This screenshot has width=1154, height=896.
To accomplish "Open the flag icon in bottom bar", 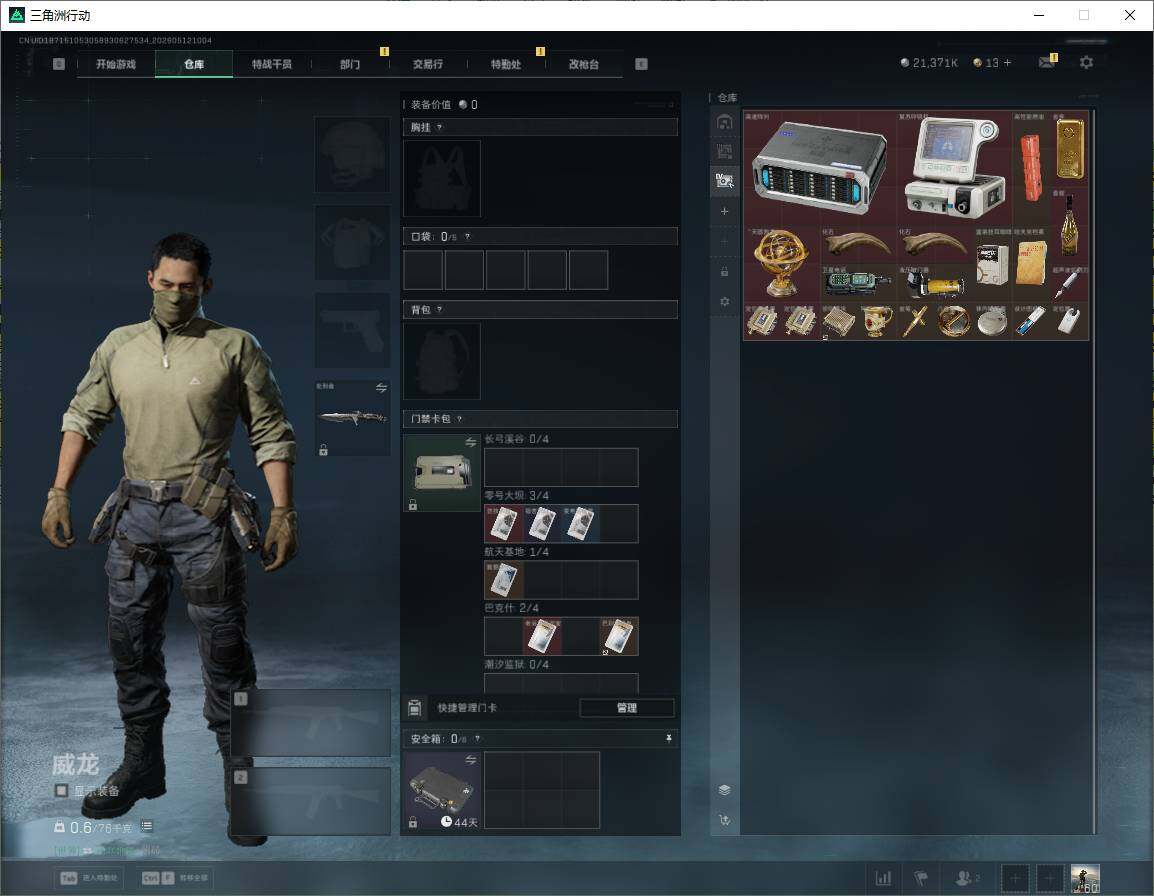I will (921, 878).
